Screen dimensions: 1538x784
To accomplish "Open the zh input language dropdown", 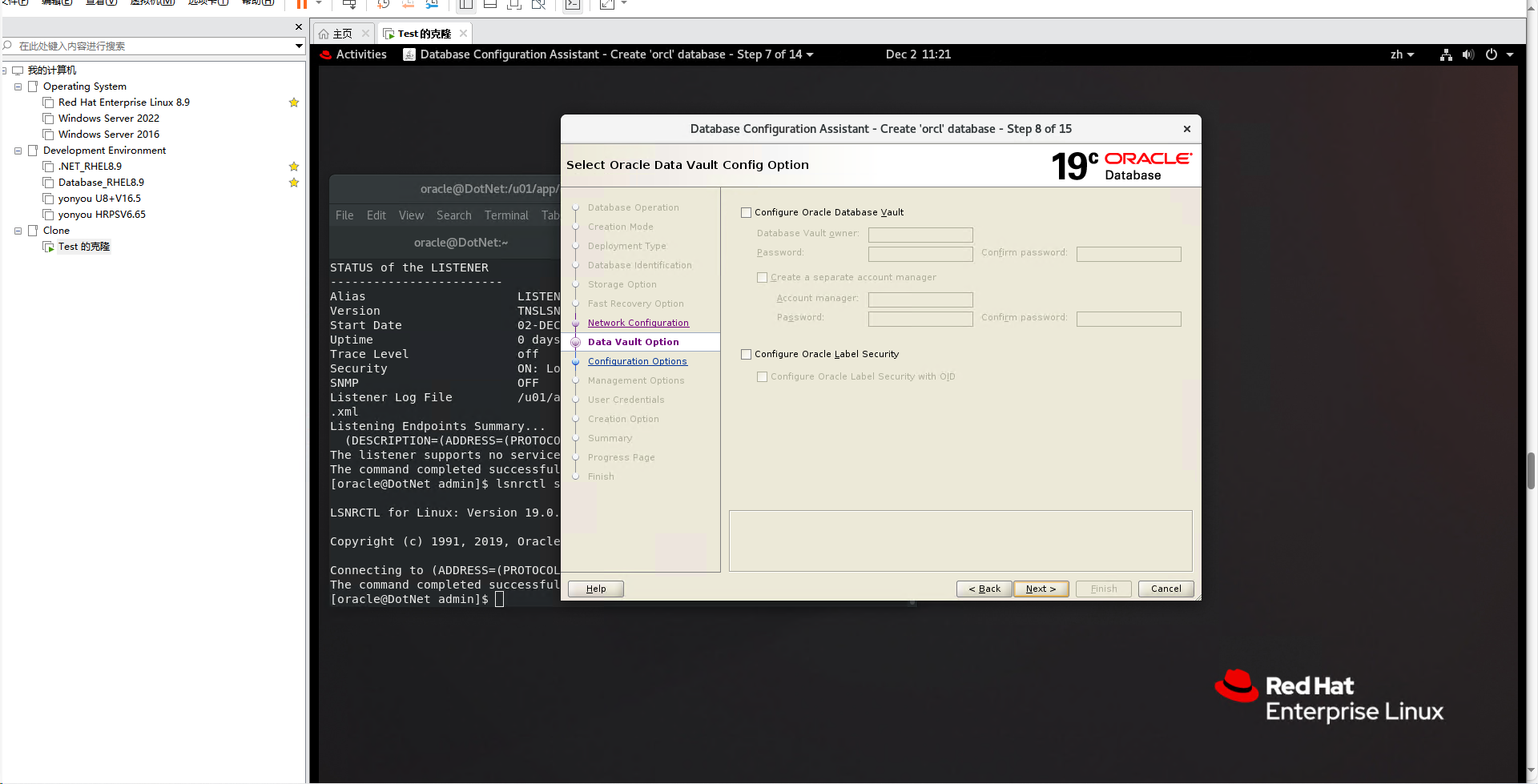I will pos(1402,54).
